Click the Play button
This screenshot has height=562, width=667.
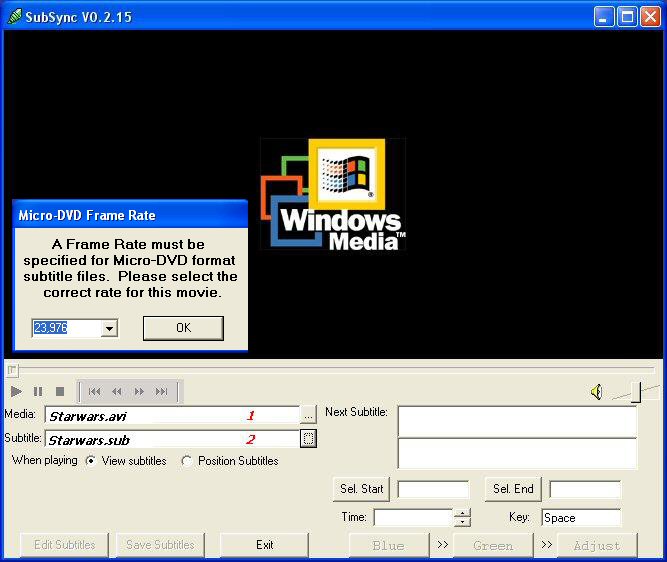pyautogui.click(x=16, y=391)
